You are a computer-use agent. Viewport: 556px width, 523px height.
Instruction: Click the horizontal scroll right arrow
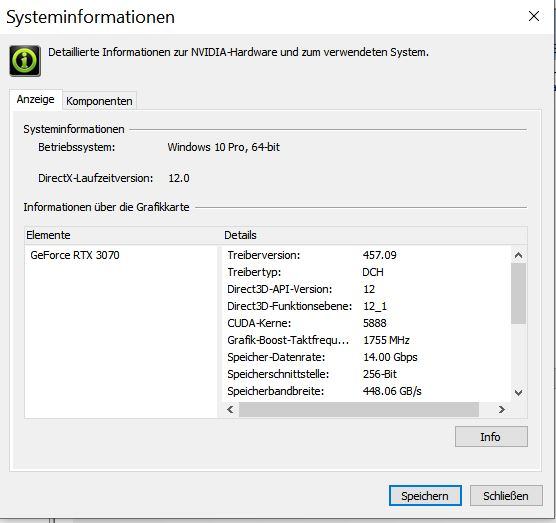pyautogui.click(x=501, y=410)
